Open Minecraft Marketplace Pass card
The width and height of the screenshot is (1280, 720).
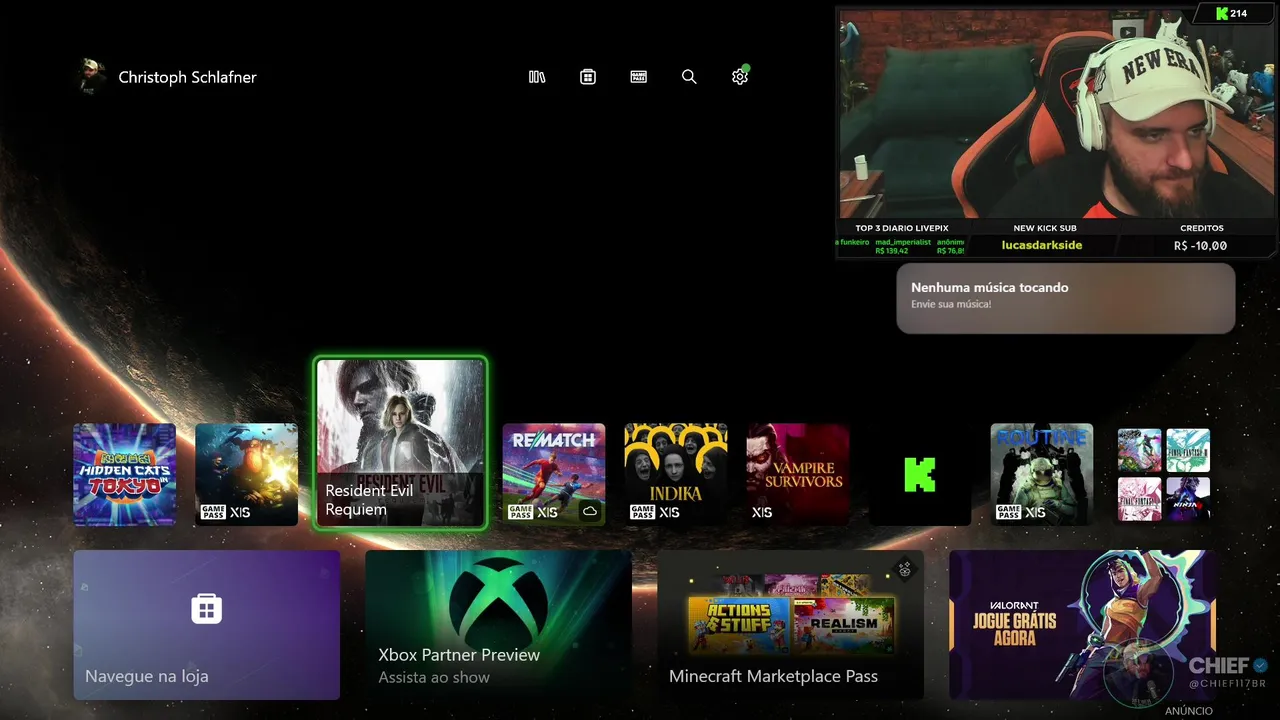point(790,625)
